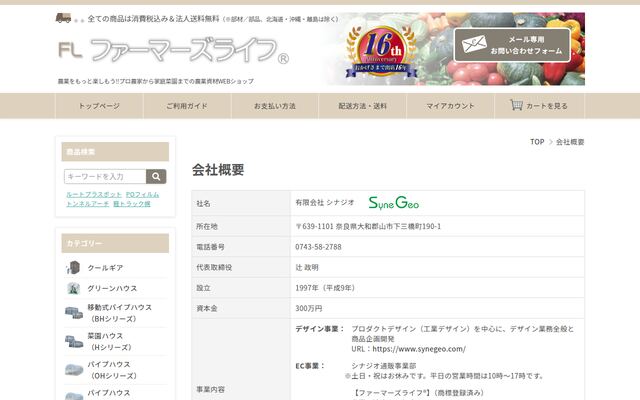Click the 社名 row label
The image size is (640, 400).
(203, 203)
